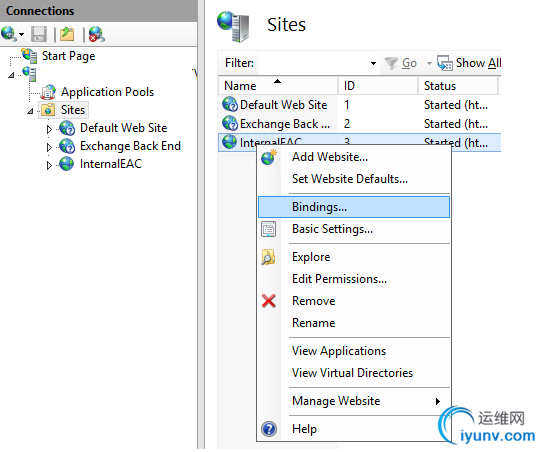Click the Delete Connection globe icon
Viewport: 541px width, 452px height.
tap(97, 34)
